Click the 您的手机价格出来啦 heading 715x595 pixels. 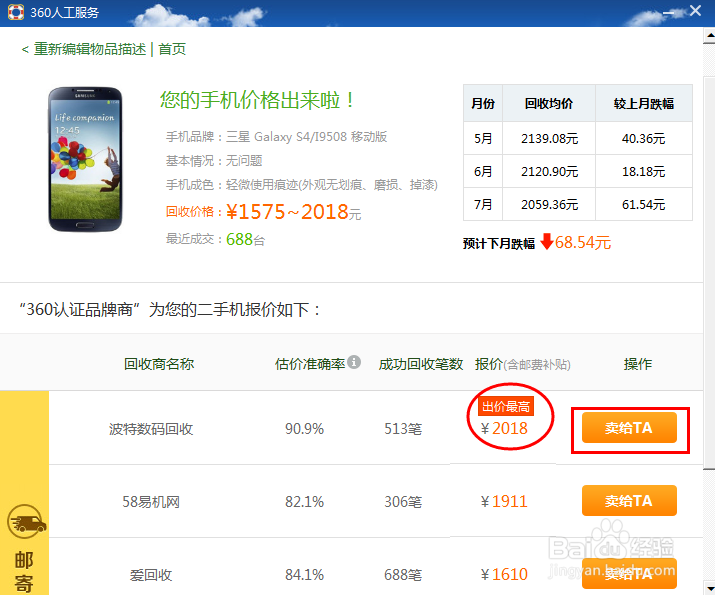[257, 100]
